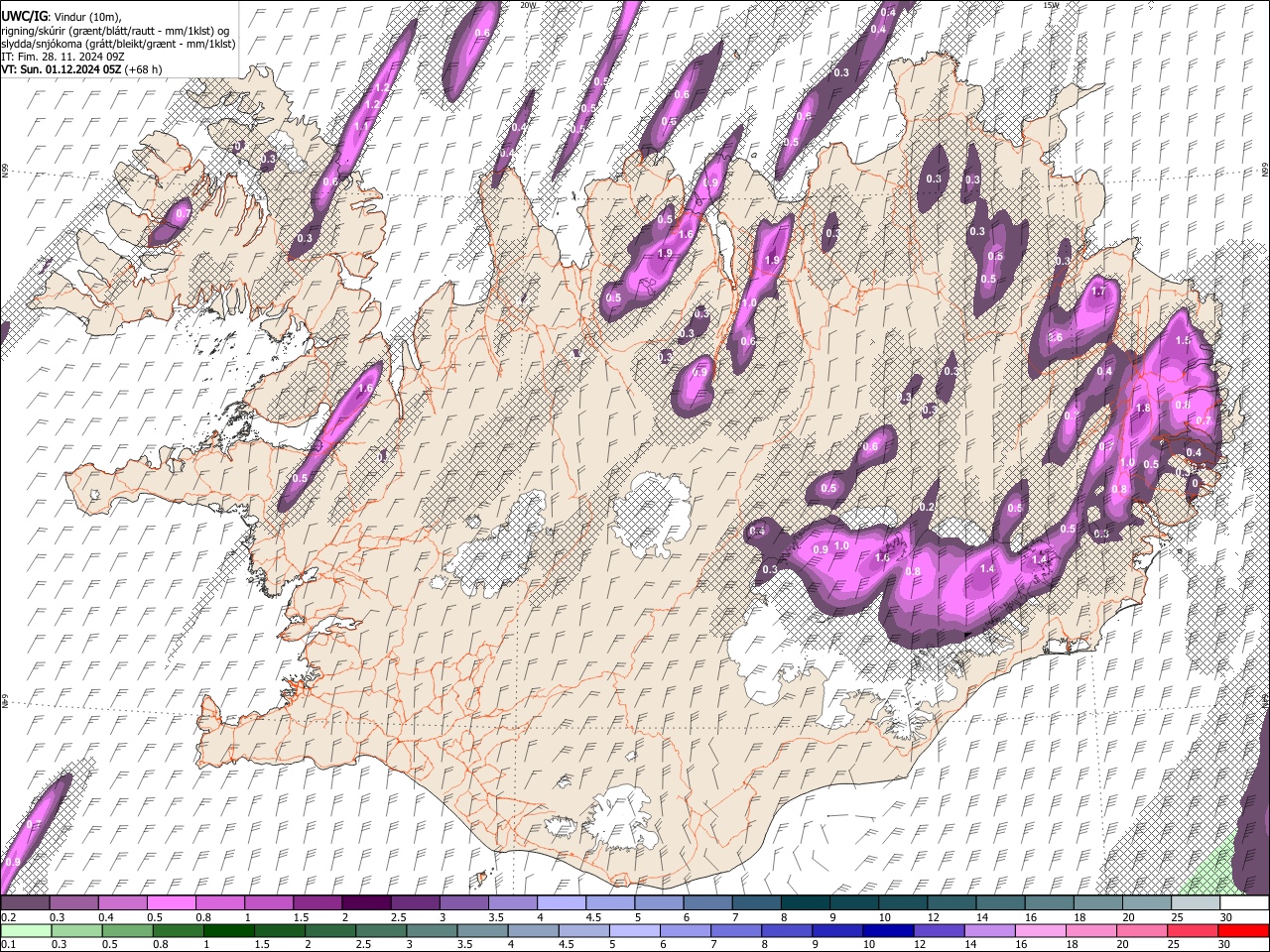
Task: Click the 'slydda/snjókoma' description line
Action: pyautogui.click(x=119, y=44)
